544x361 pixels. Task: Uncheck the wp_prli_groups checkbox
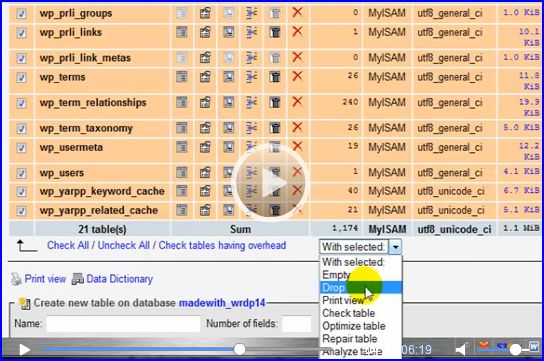[22, 14]
